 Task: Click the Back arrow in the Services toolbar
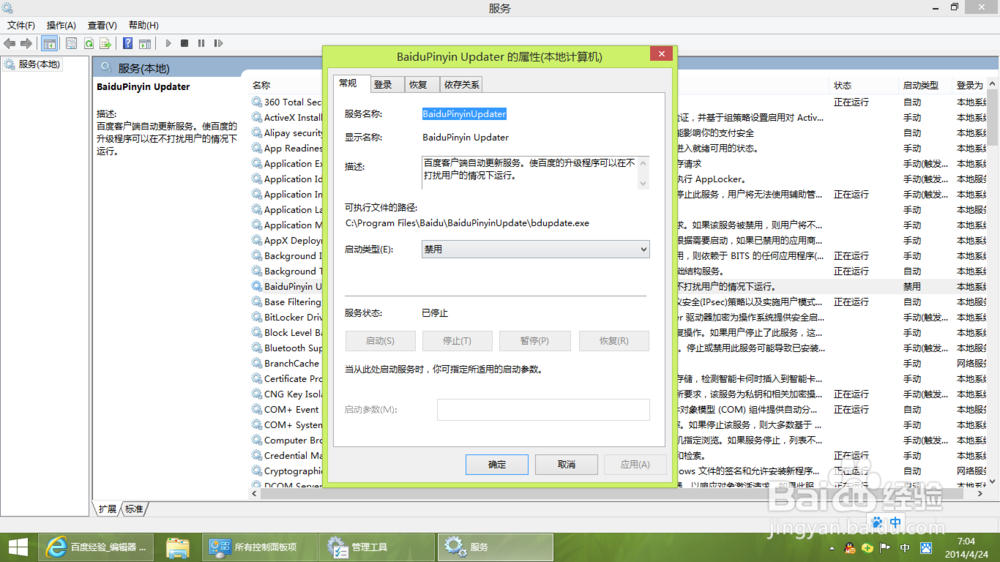click(10, 43)
